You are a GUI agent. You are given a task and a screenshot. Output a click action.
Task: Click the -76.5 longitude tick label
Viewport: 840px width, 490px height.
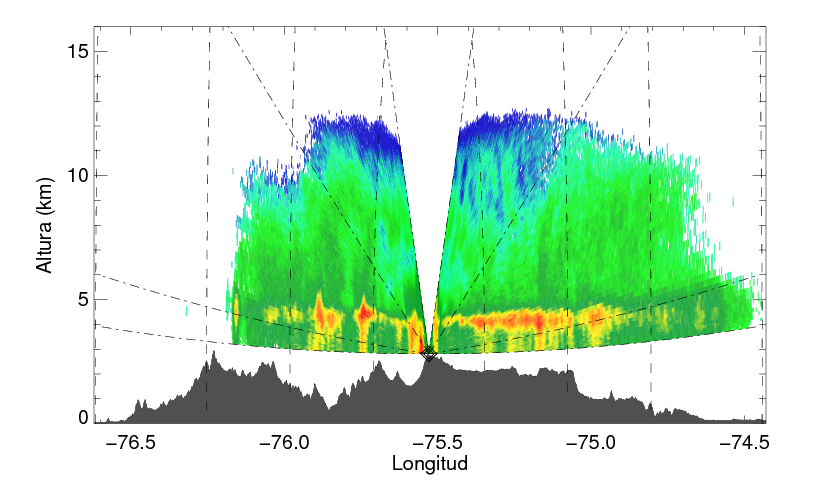pyautogui.click(x=131, y=443)
